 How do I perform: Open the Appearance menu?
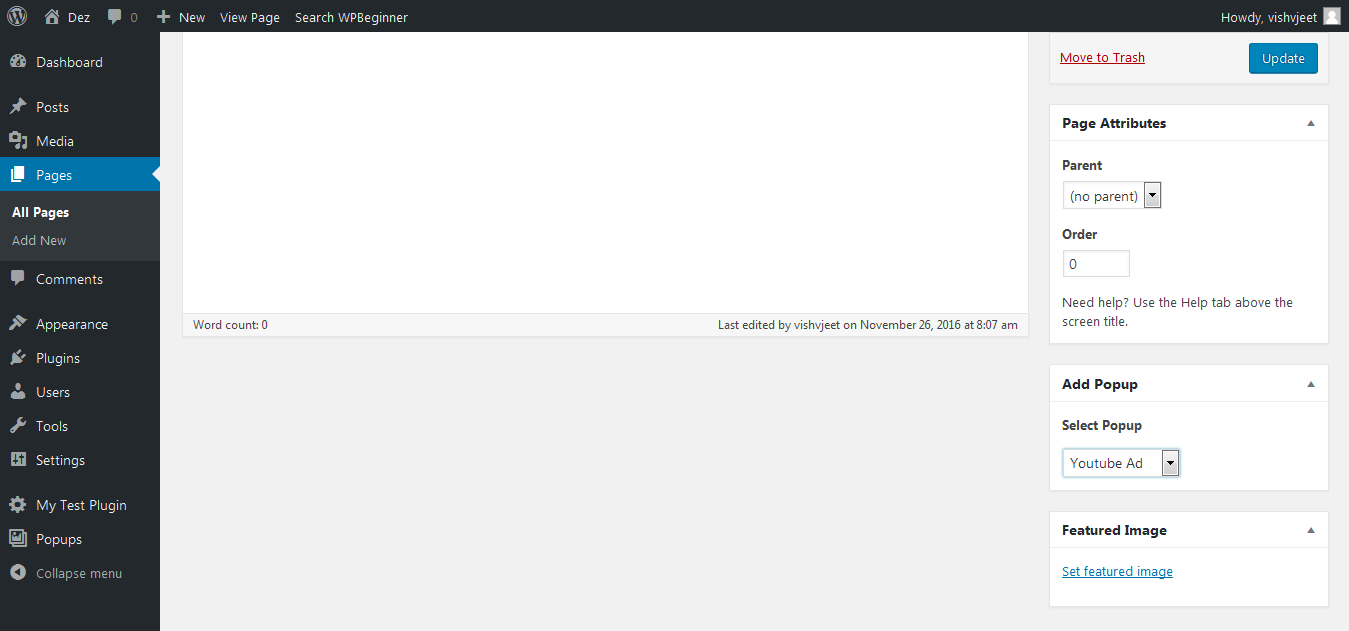pyautogui.click(x=80, y=324)
